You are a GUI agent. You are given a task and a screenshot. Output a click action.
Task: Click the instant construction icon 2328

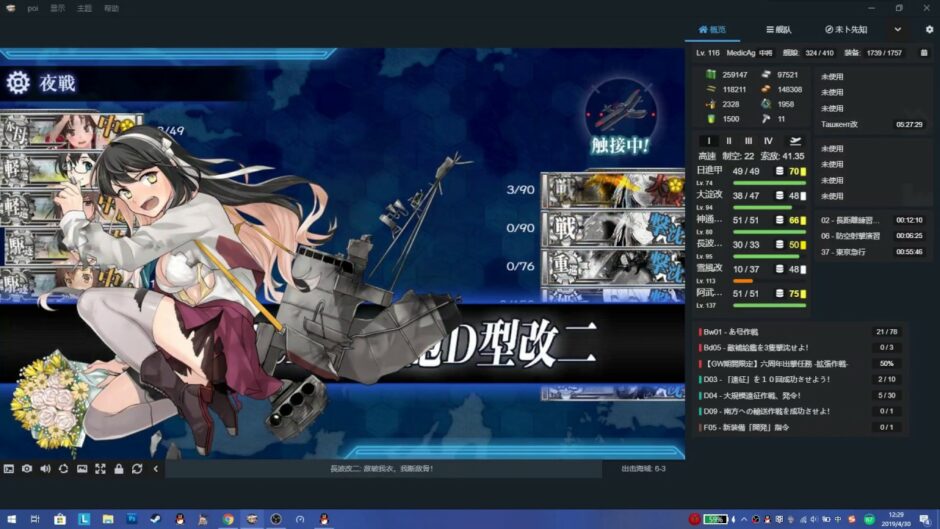[711, 104]
